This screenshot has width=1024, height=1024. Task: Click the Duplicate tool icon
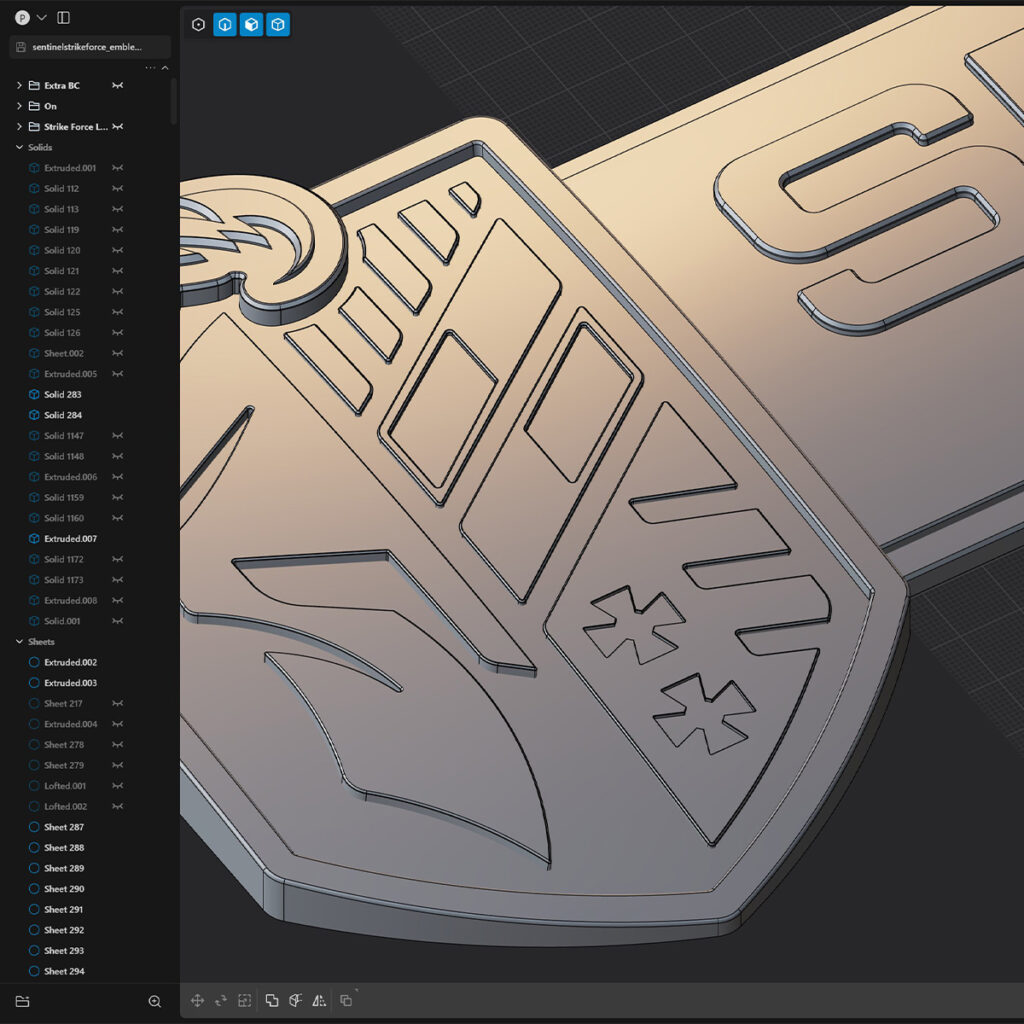tap(346, 1000)
